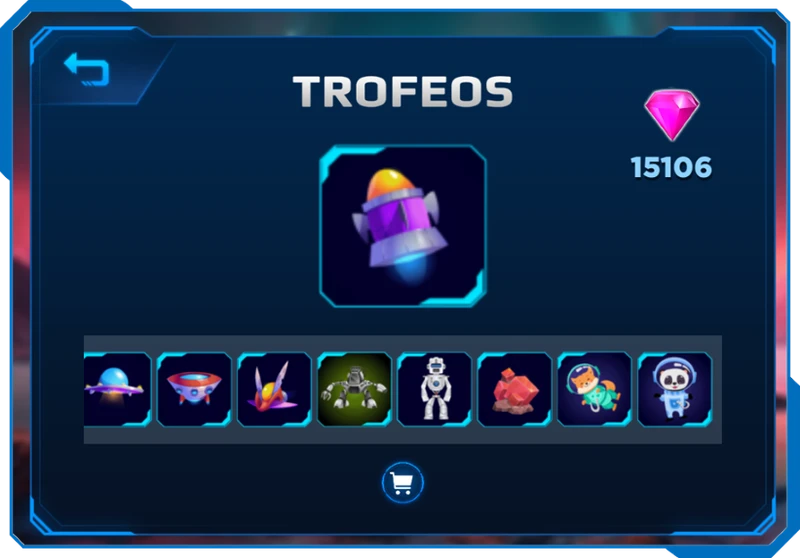Click the head of the white robot
The height and width of the screenshot is (558, 800).
pos(435,366)
